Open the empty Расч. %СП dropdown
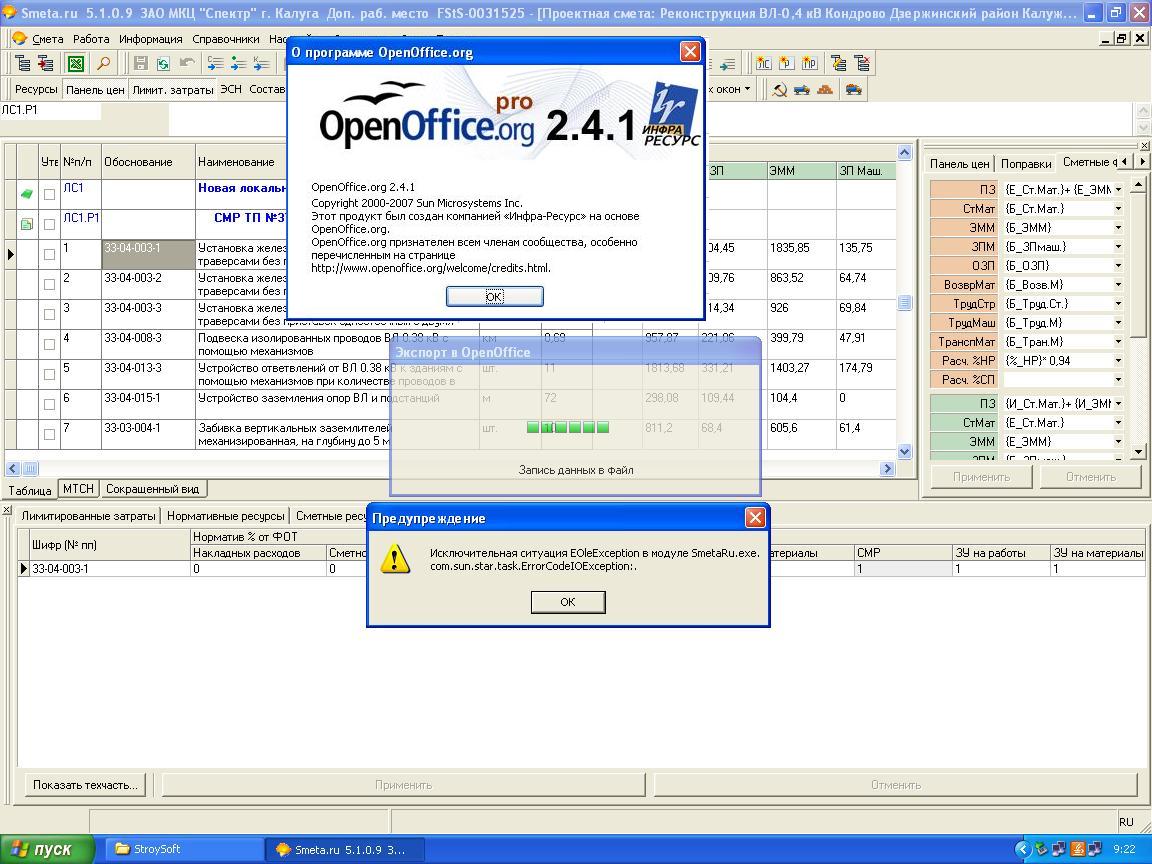 pyautogui.click(x=1118, y=380)
